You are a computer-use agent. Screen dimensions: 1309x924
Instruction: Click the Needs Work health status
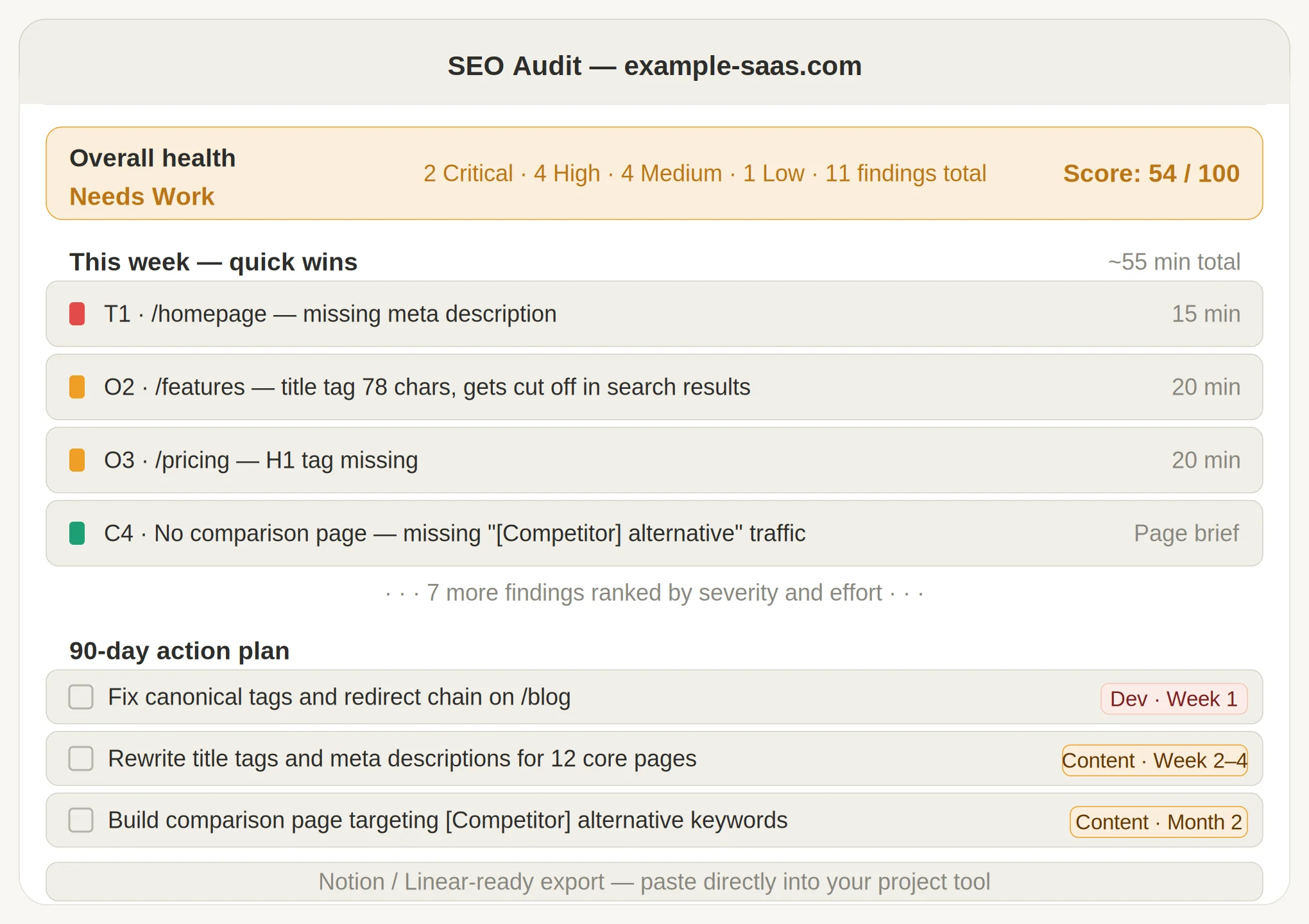click(x=142, y=197)
